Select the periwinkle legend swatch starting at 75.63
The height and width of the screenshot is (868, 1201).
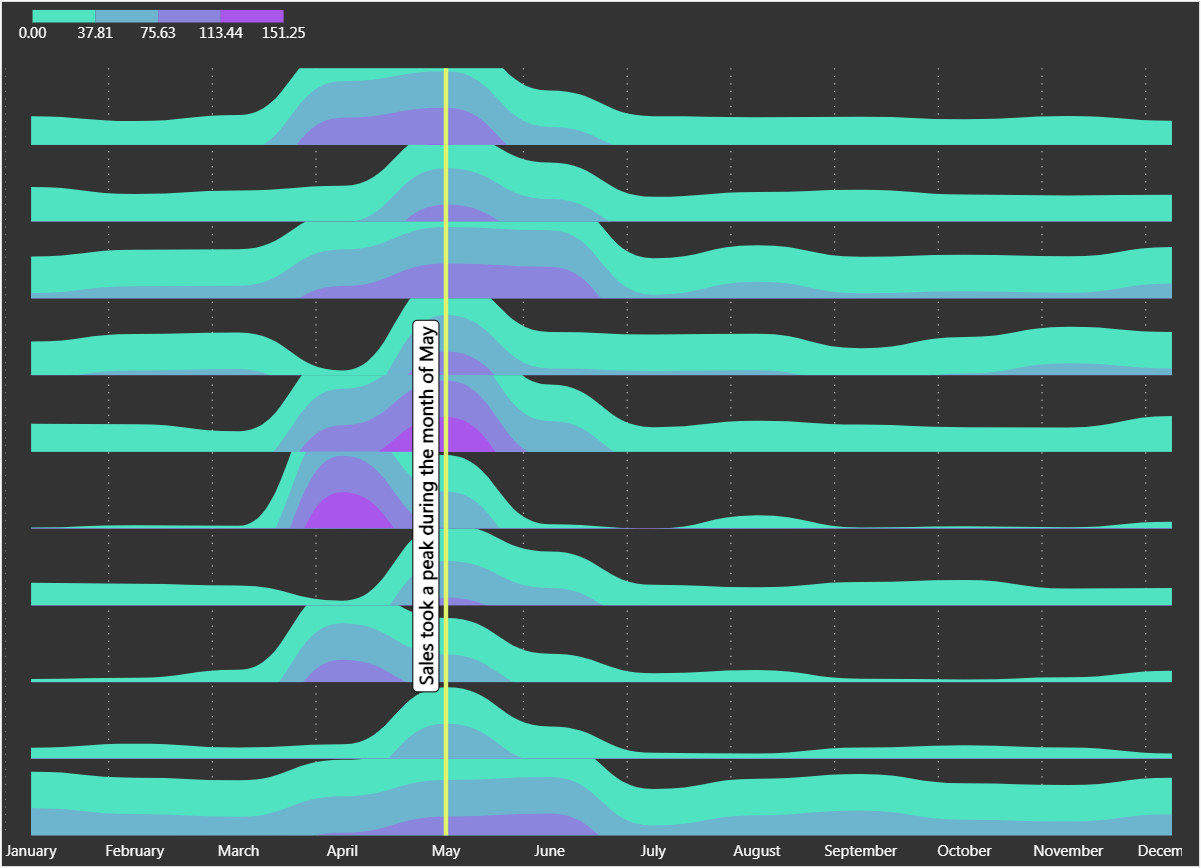point(189,16)
